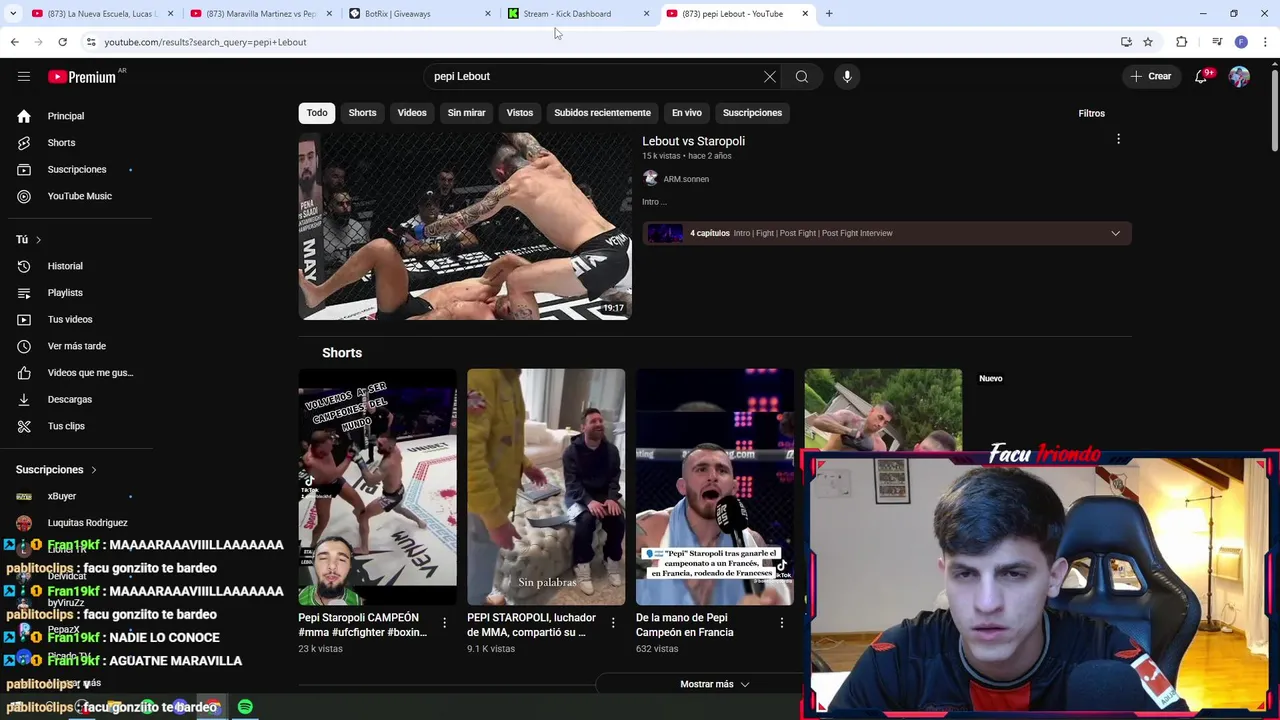The height and width of the screenshot is (720, 1280).
Task: Select the Vistos filter chip
Action: click(520, 113)
